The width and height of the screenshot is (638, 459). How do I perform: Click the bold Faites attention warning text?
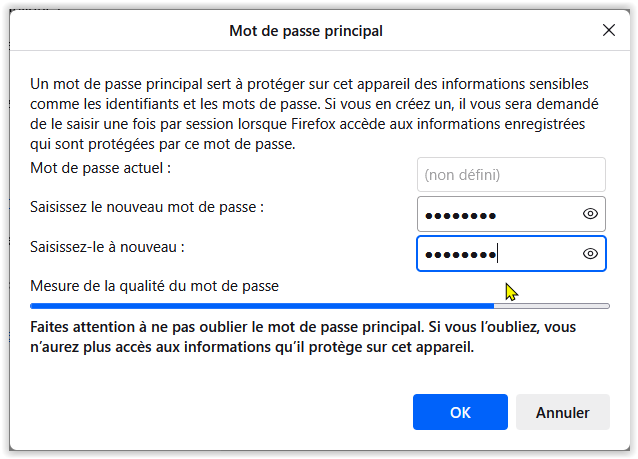(303, 337)
